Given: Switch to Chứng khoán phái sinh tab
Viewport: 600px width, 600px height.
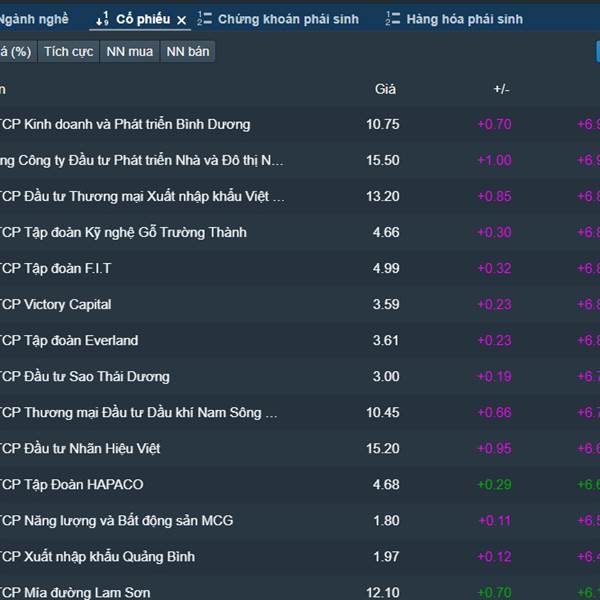Looking at the screenshot, I should pyautogui.click(x=288, y=19).
